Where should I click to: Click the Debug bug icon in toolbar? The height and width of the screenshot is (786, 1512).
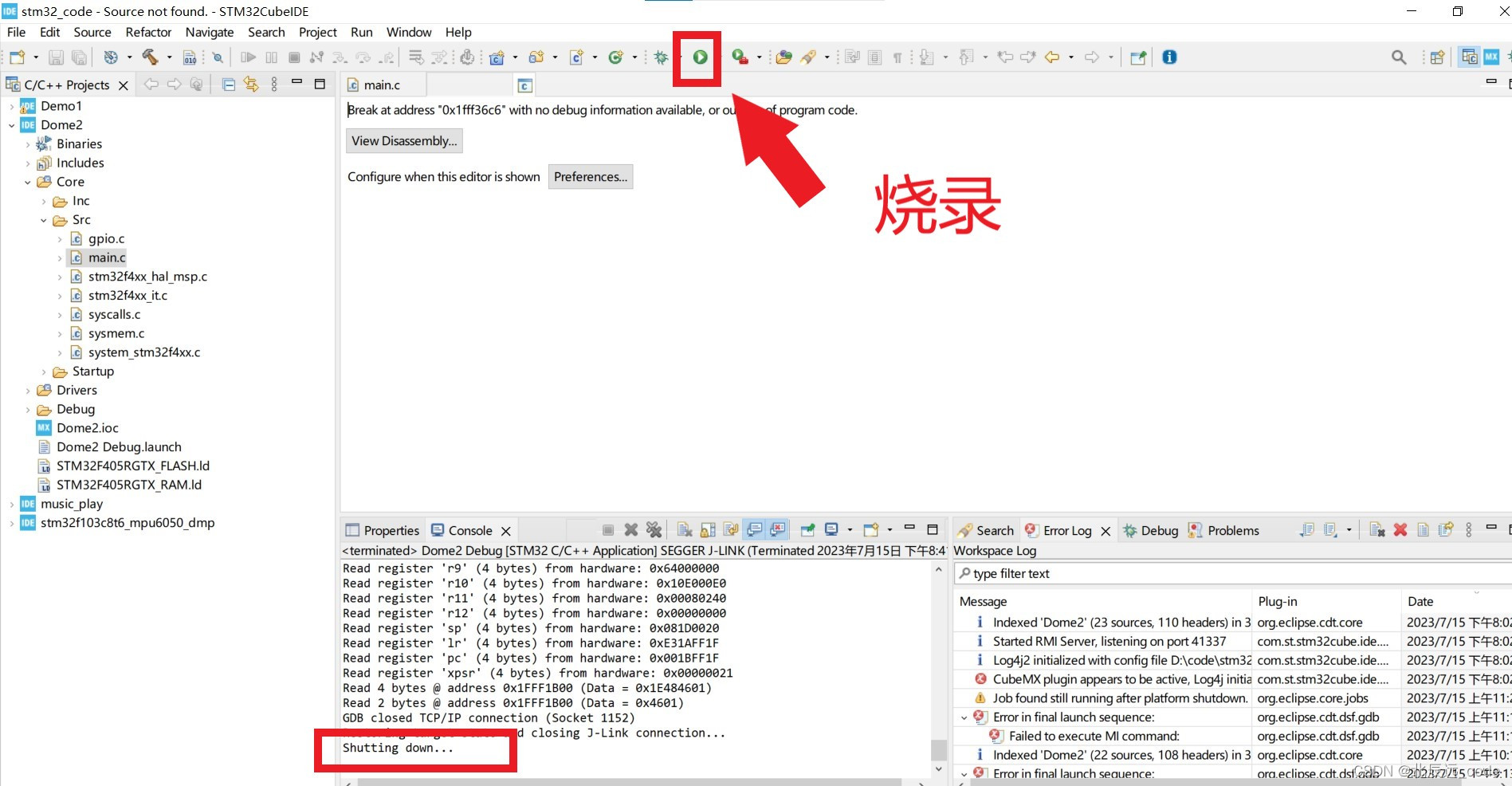click(661, 57)
